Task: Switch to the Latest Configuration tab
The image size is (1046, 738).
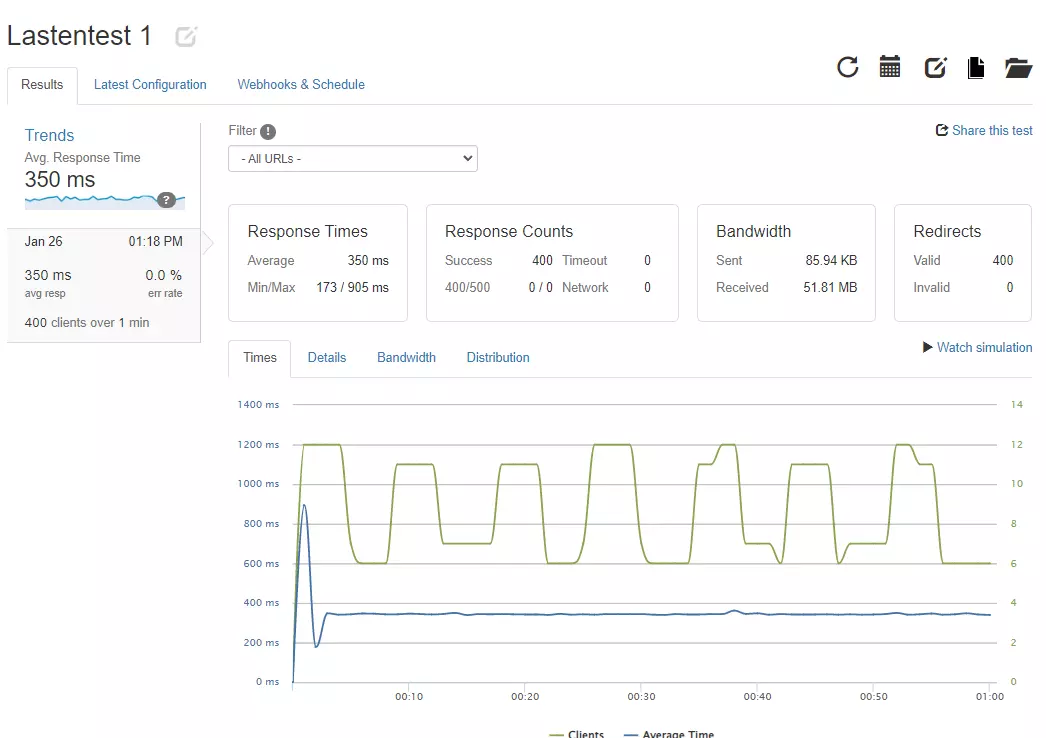Action: click(150, 85)
